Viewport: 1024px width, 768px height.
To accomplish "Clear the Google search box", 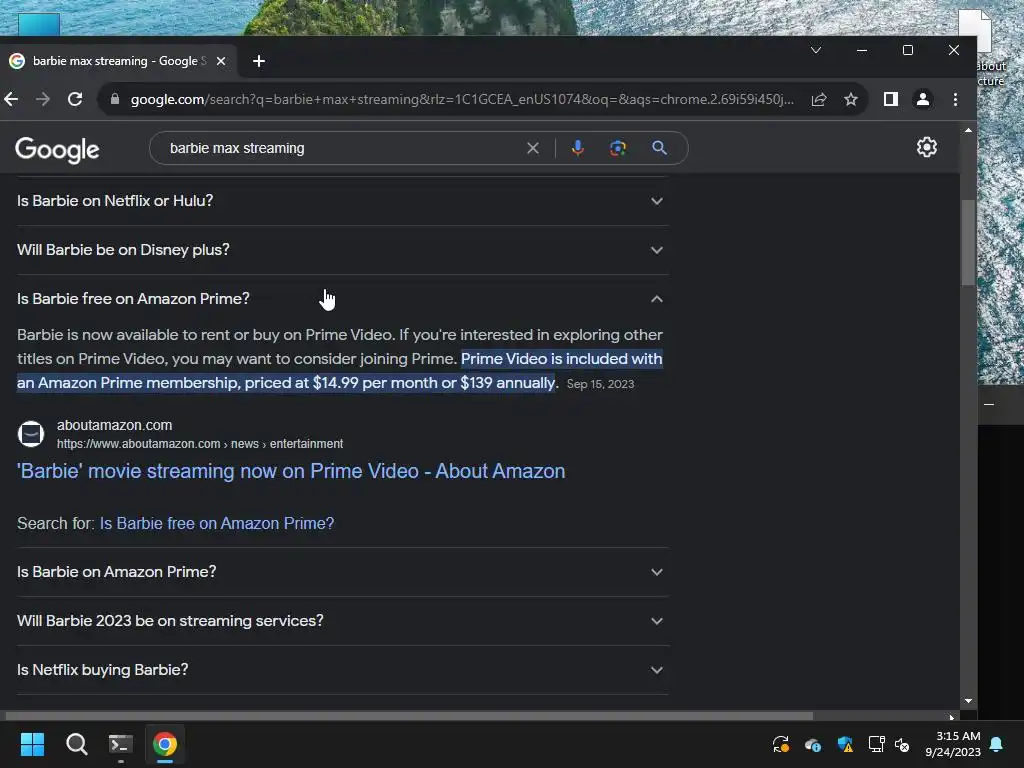I will tap(533, 148).
